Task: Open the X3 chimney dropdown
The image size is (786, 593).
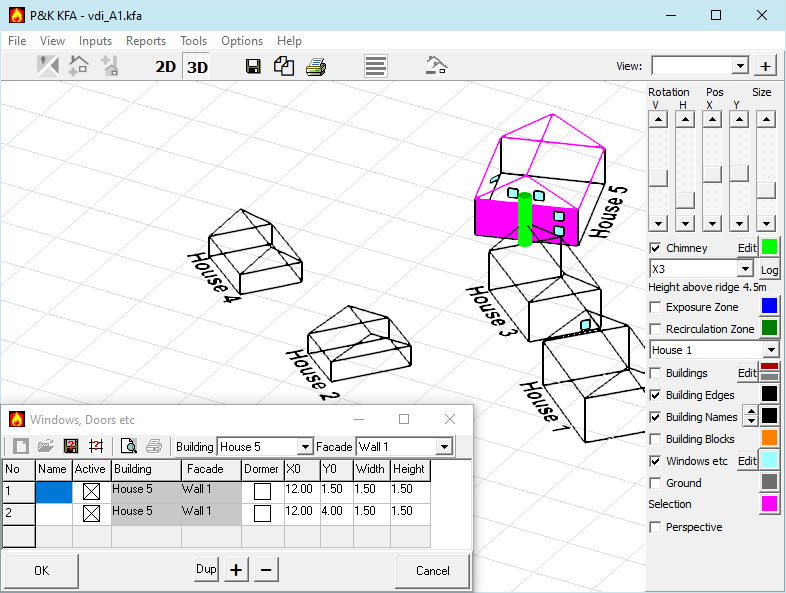Action: coord(745,269)
